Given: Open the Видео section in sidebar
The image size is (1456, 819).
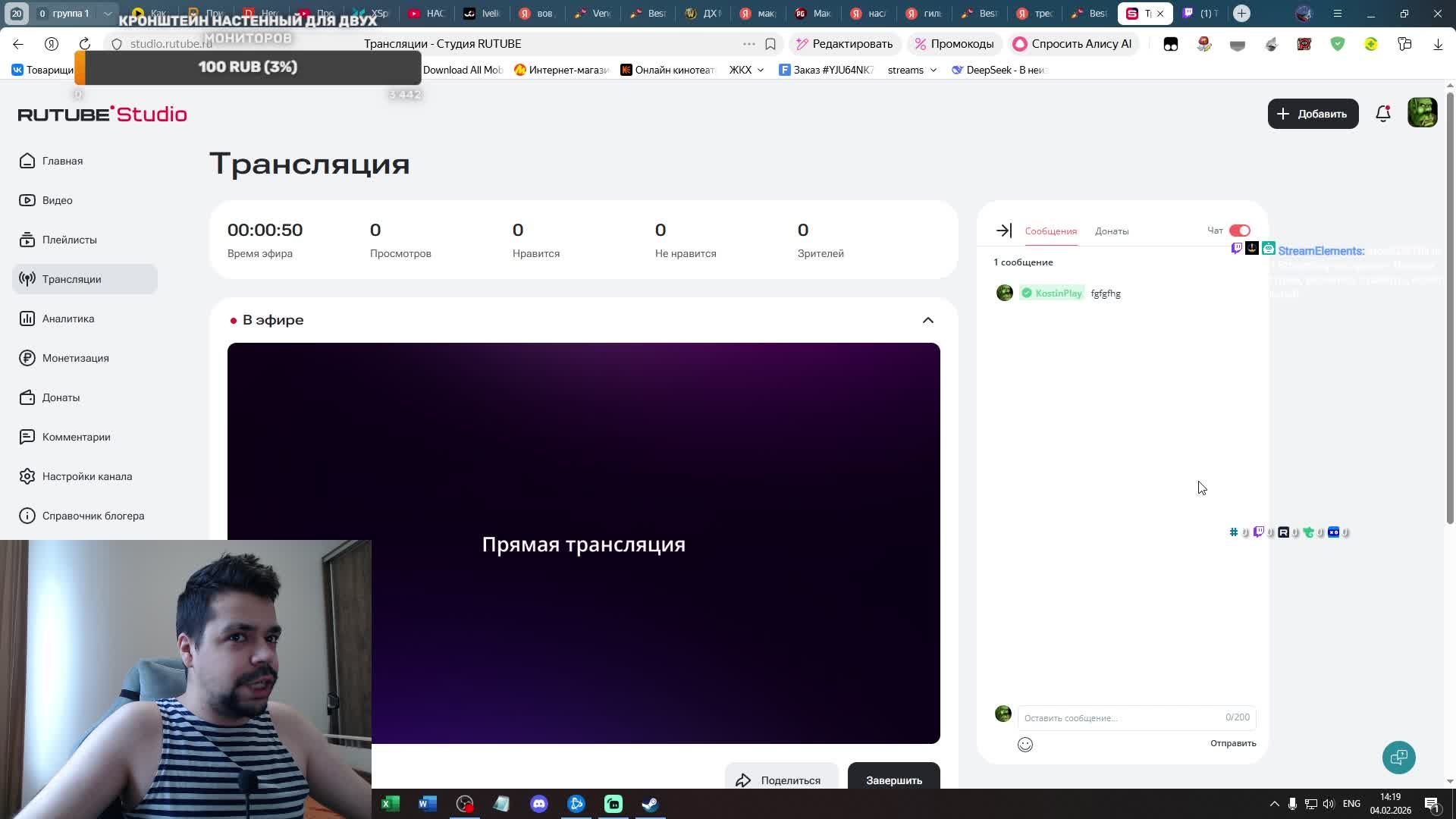Looking at the screenshot, I should coord(58,200).
